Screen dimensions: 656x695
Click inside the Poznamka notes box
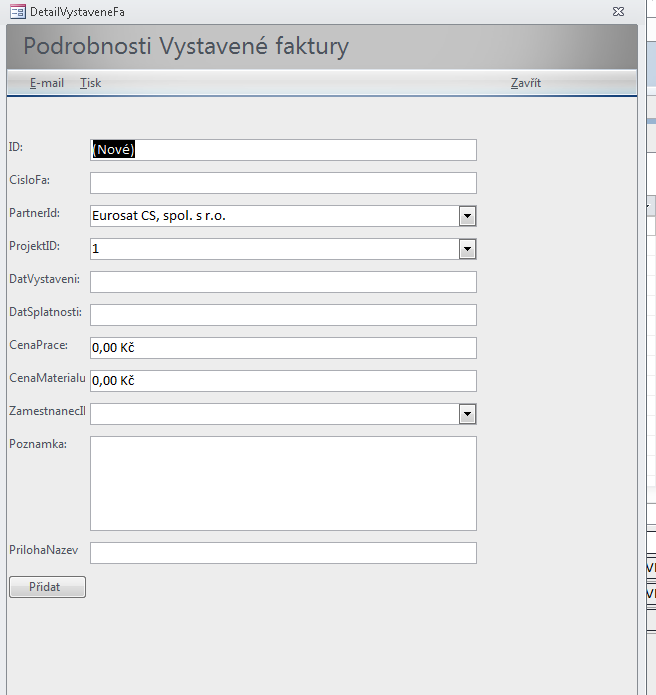tap(283, 483)
